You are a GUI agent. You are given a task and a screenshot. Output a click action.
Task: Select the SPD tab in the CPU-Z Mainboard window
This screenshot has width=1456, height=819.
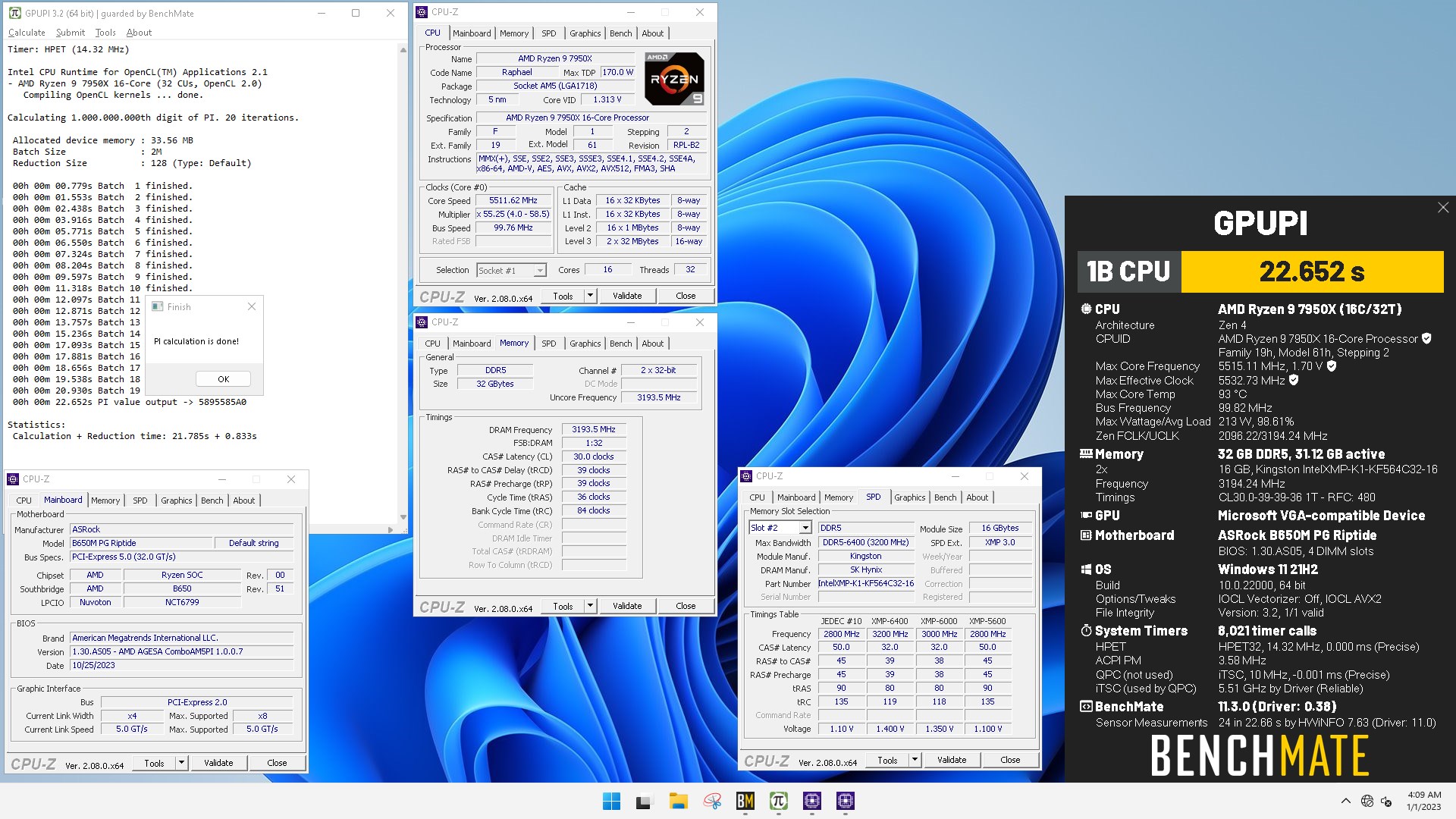(140, 500)
